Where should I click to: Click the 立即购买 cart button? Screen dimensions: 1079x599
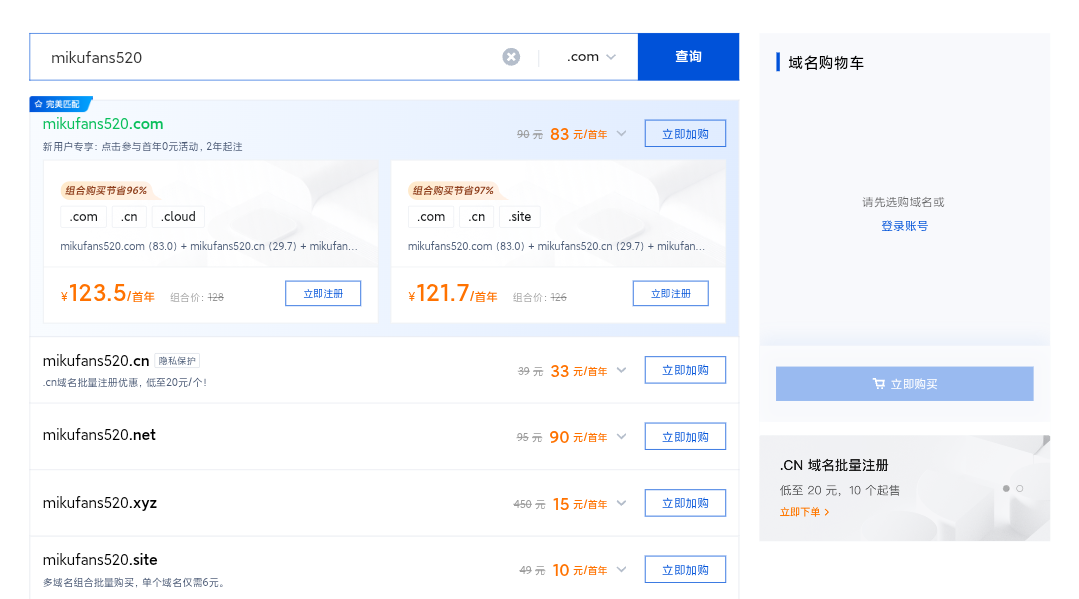tap(904, 384)
